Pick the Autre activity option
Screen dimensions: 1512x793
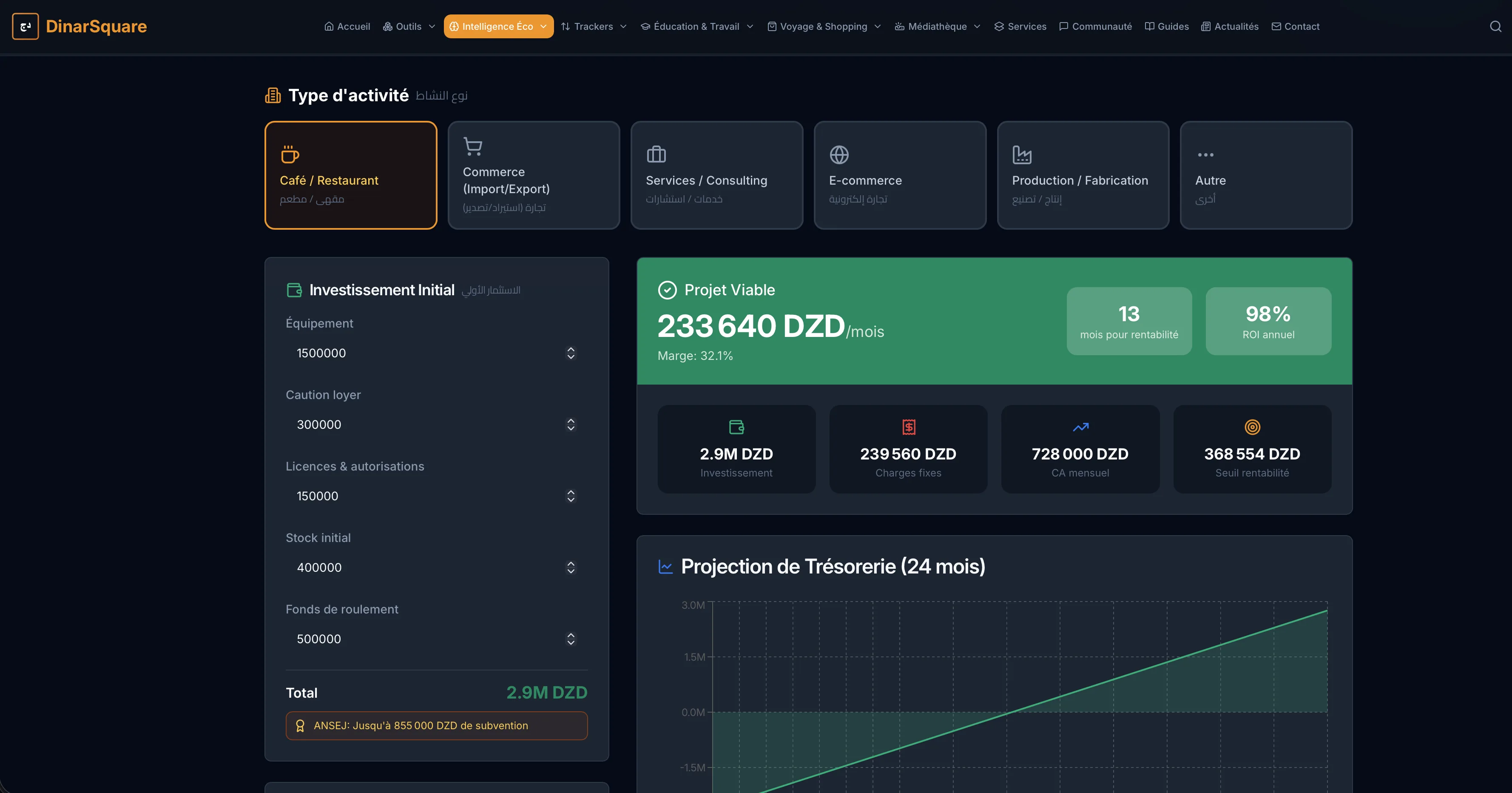[1265, 175]
